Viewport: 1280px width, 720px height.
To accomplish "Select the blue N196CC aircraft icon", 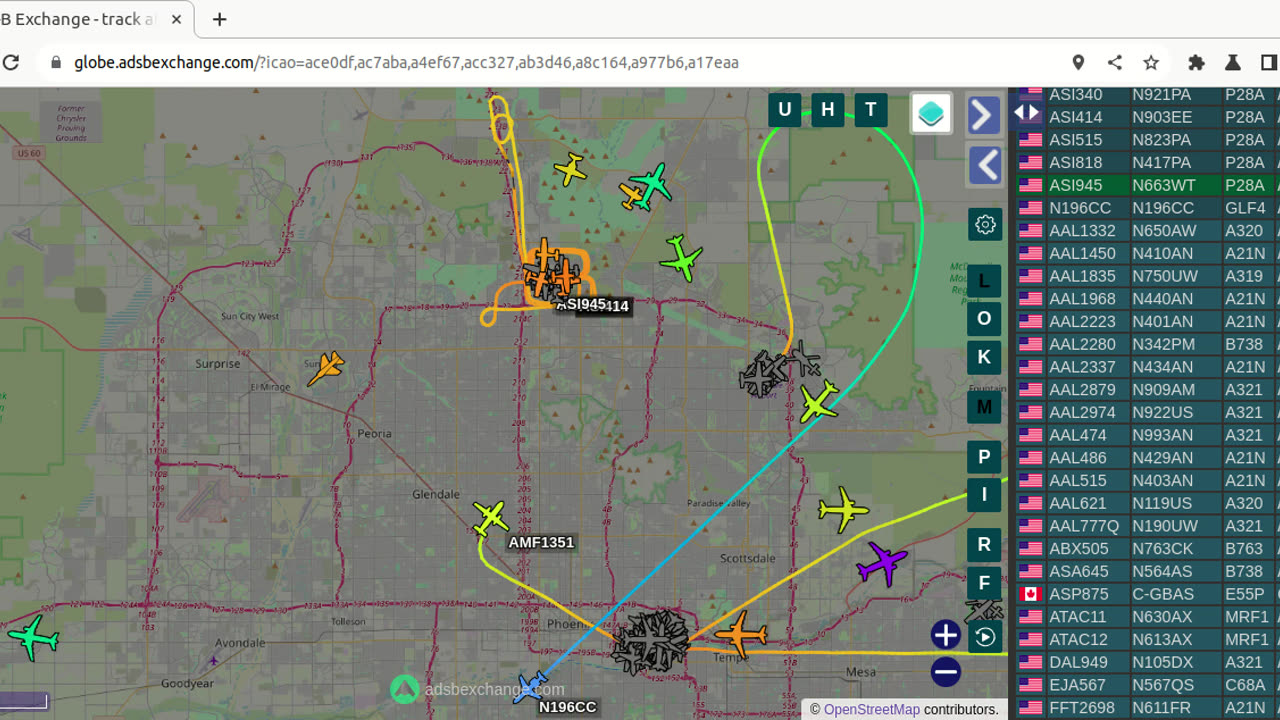I will pyautogui.click(x=530, y=687).
